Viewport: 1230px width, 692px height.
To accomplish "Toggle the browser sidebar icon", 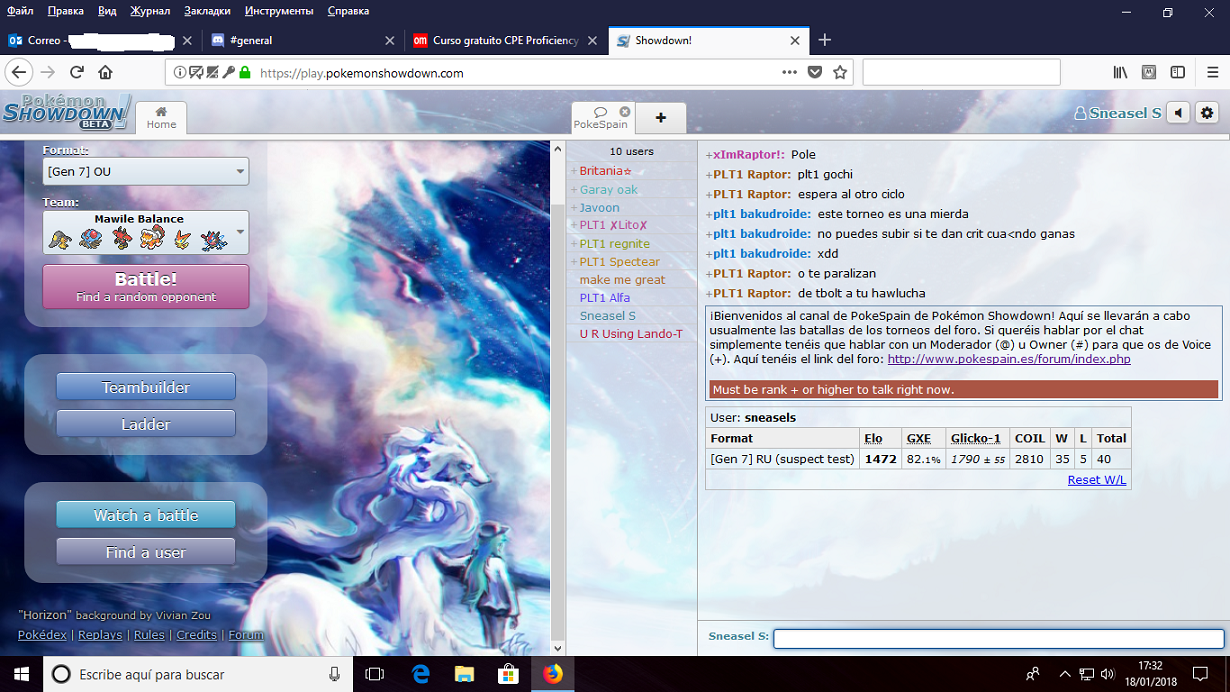I will (1178, 72).
